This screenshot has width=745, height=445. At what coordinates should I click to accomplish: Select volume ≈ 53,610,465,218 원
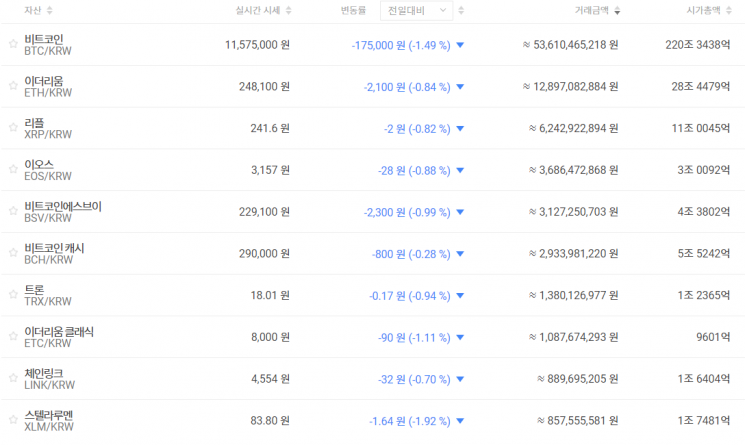[570, 45]
